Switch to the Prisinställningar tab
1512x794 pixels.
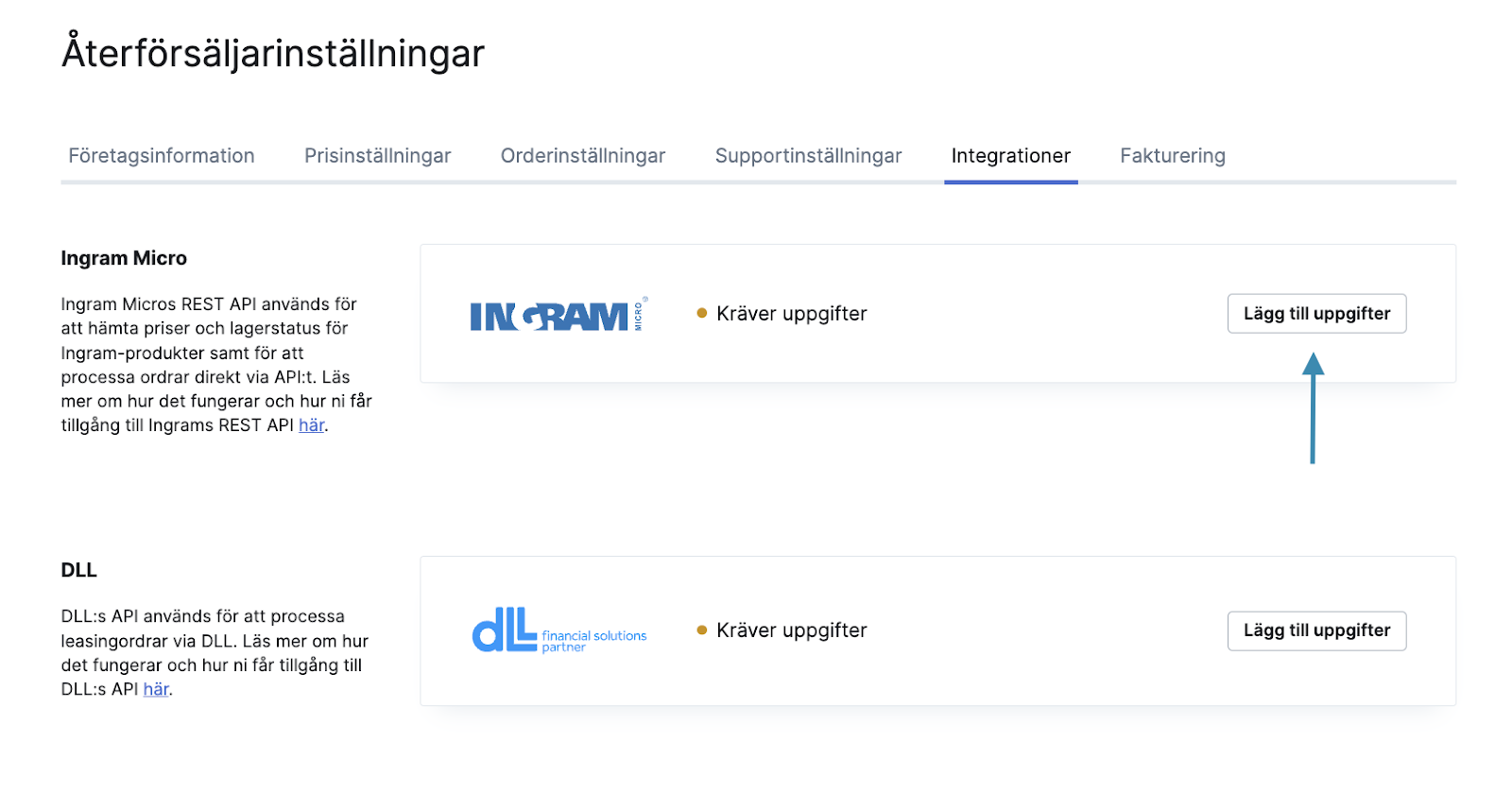coord(377,156)
